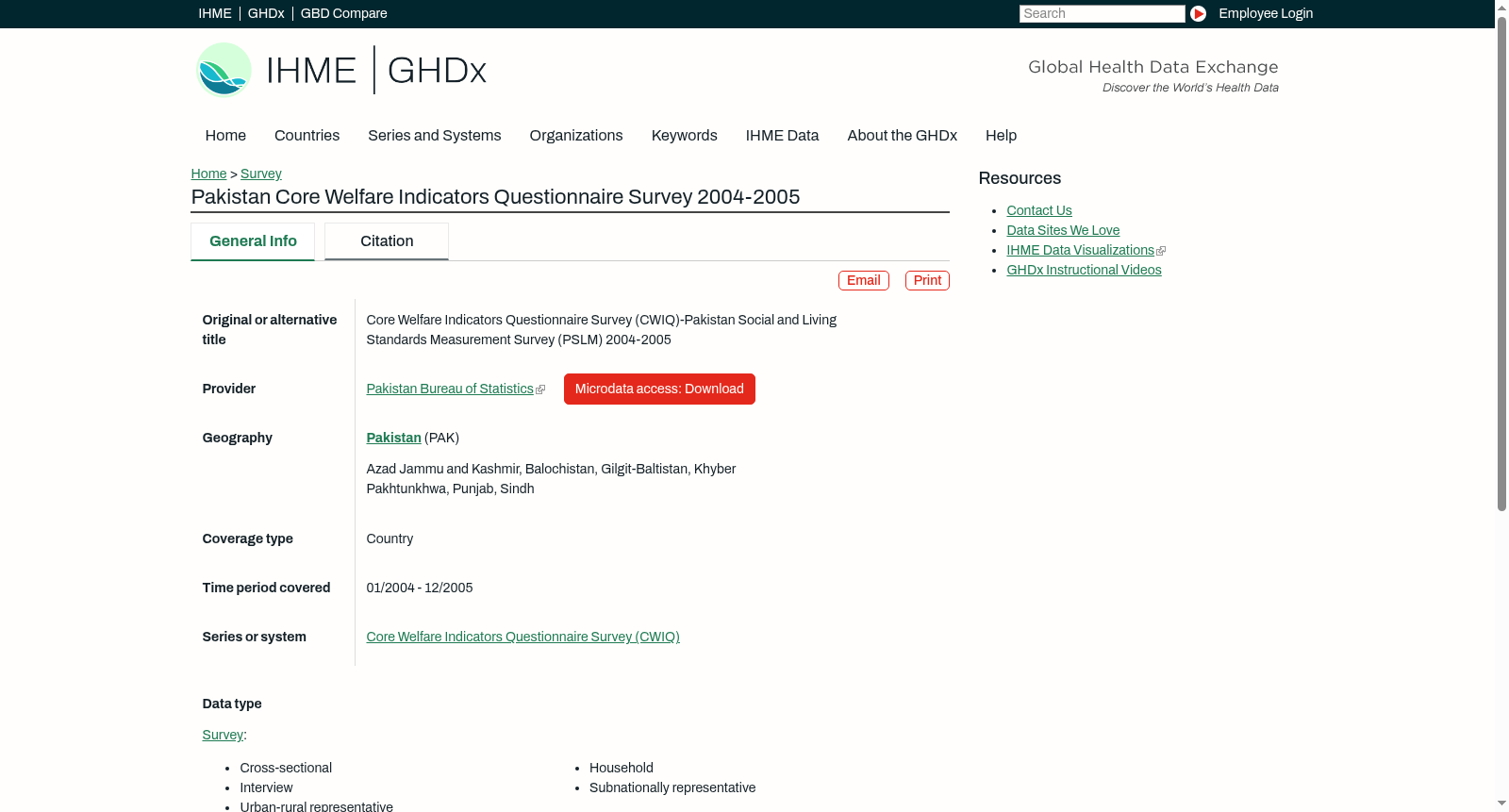Open the Help menu item

[x=1002, y=136]
